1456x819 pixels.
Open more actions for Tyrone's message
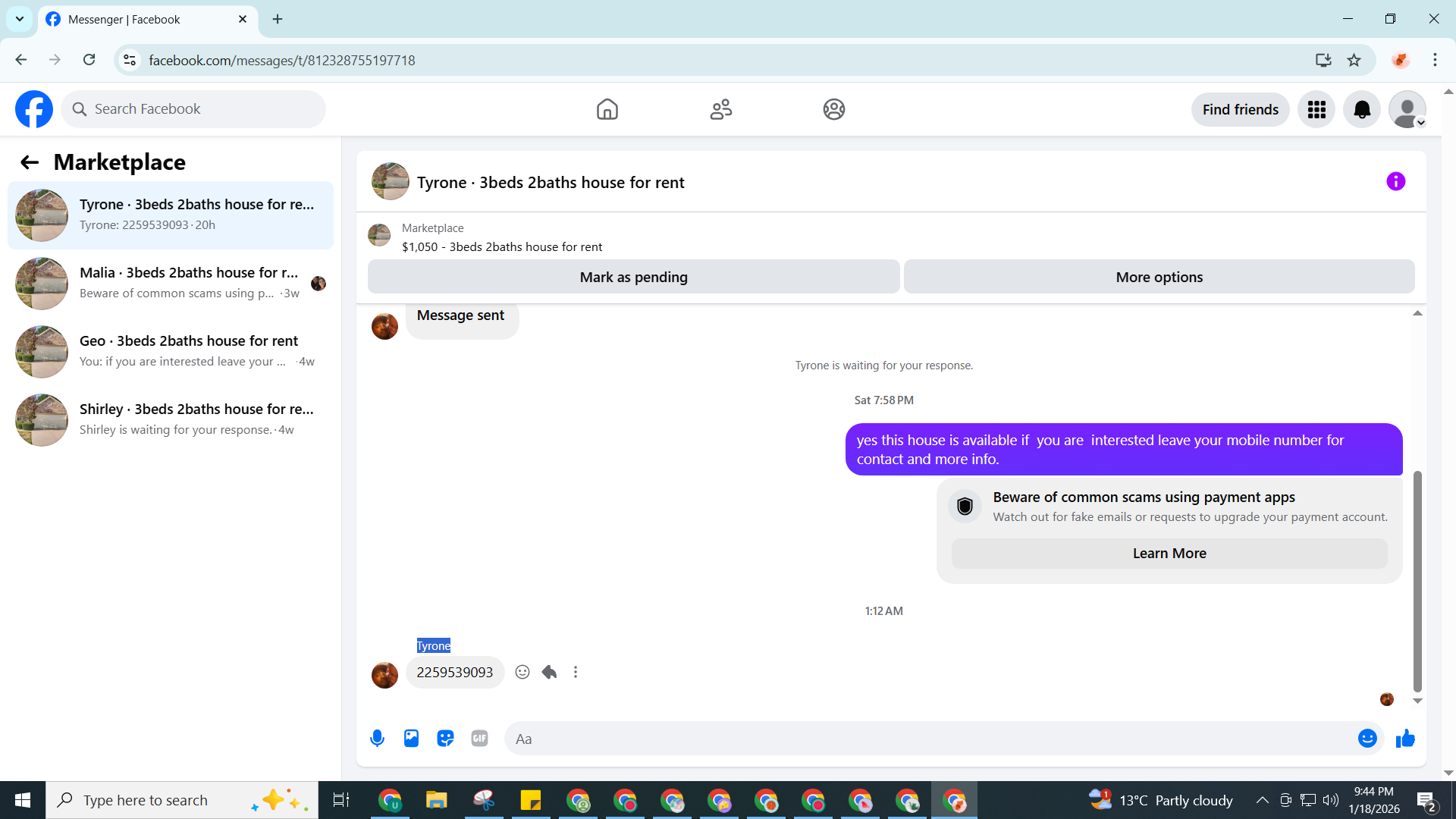pos(576,673)
